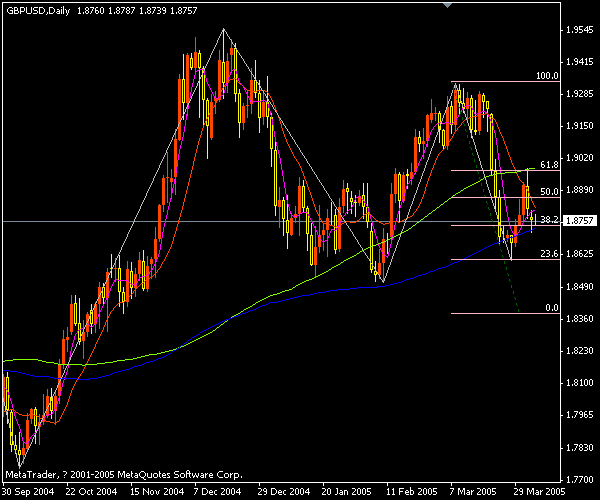Click the 30 Sep 2004 date label

(28, 492)
